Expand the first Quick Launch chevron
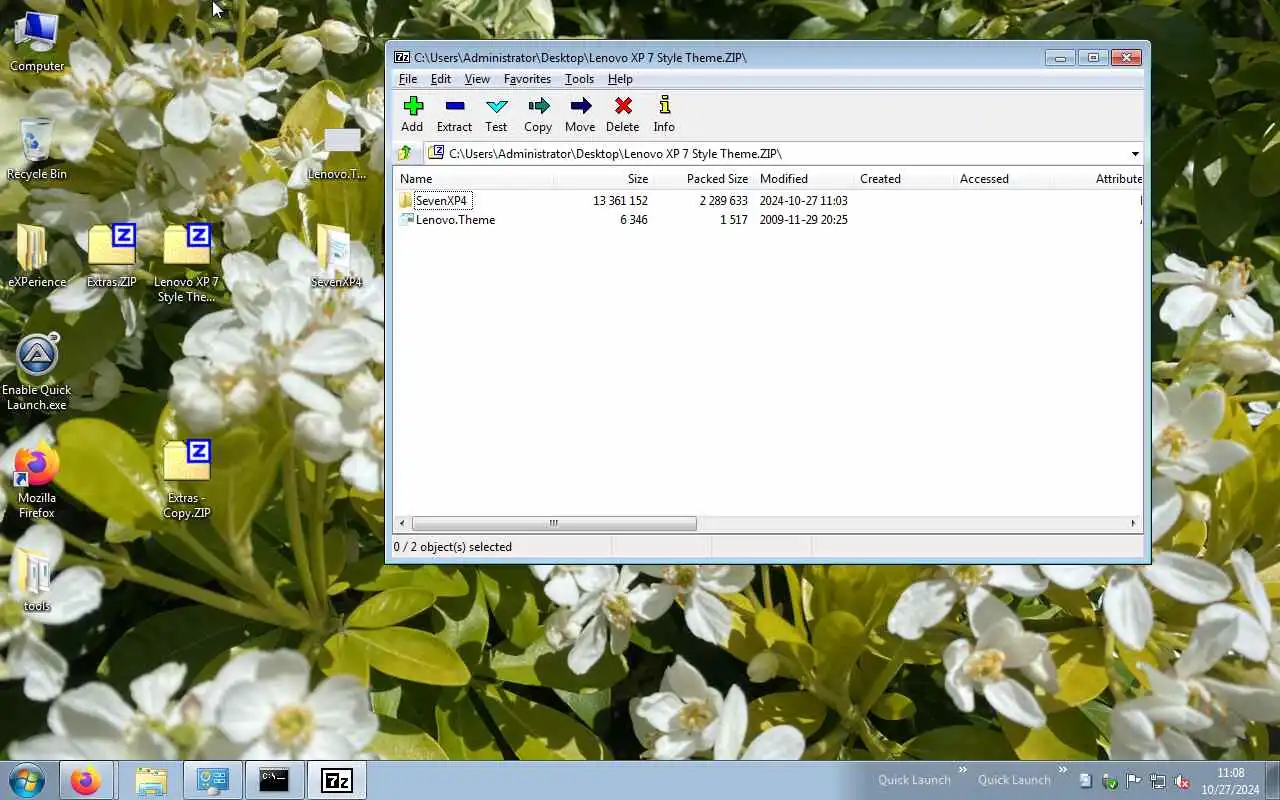The width and height of the screenshot is (1280, 800). pos(963,770)
